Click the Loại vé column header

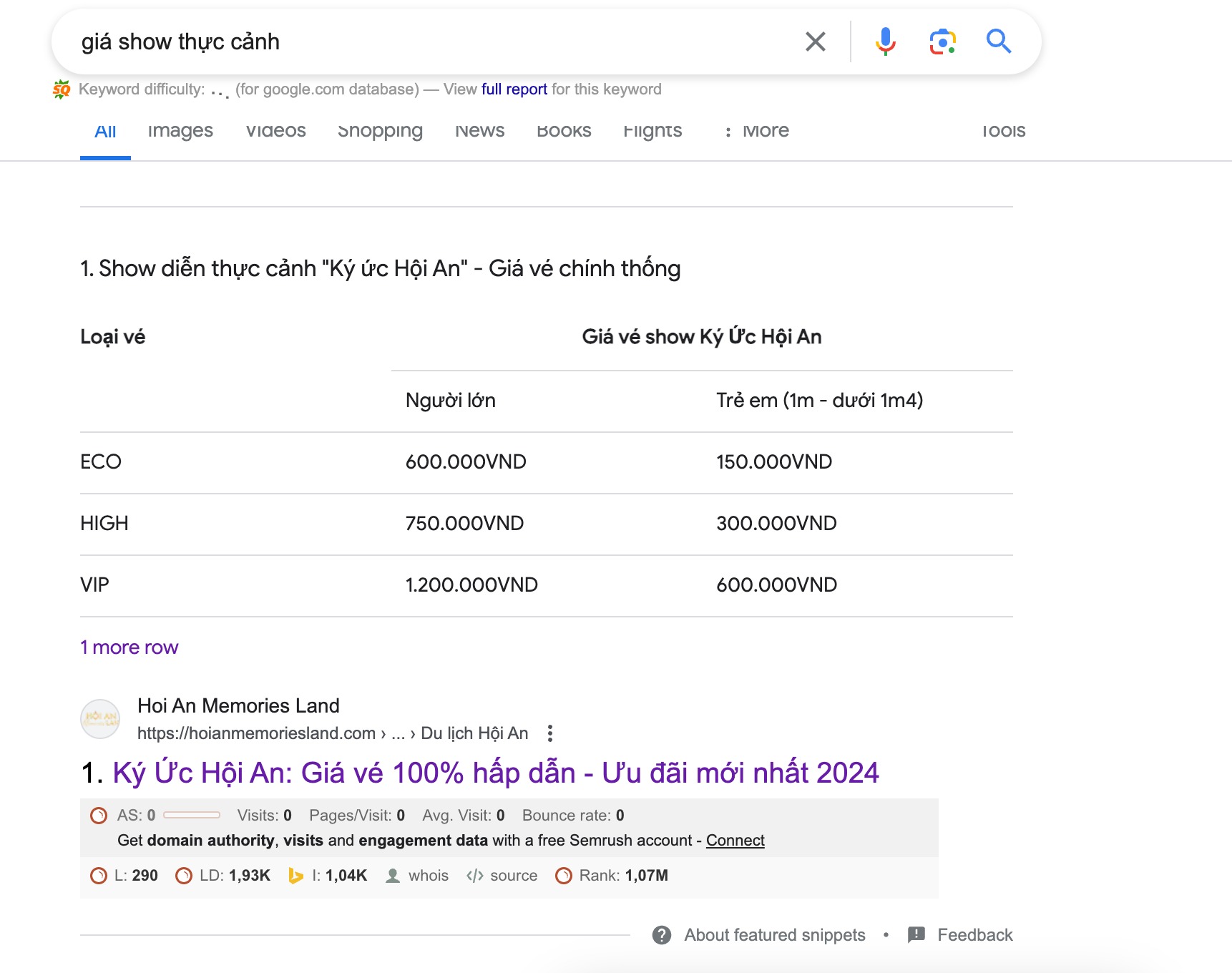[113, 337]
